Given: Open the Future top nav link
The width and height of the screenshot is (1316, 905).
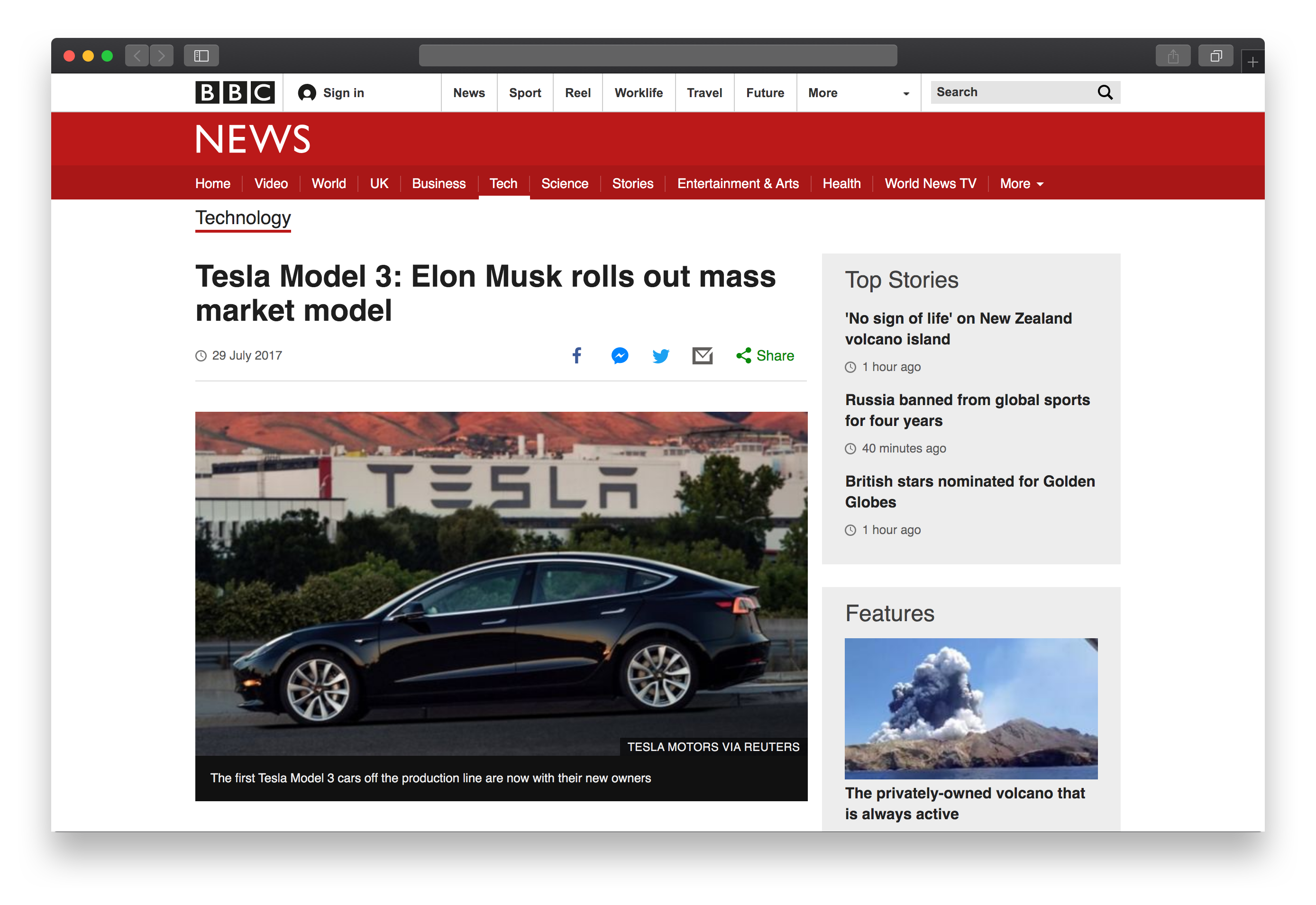Looking at the screenshot, I should click(x=765, y=93).
